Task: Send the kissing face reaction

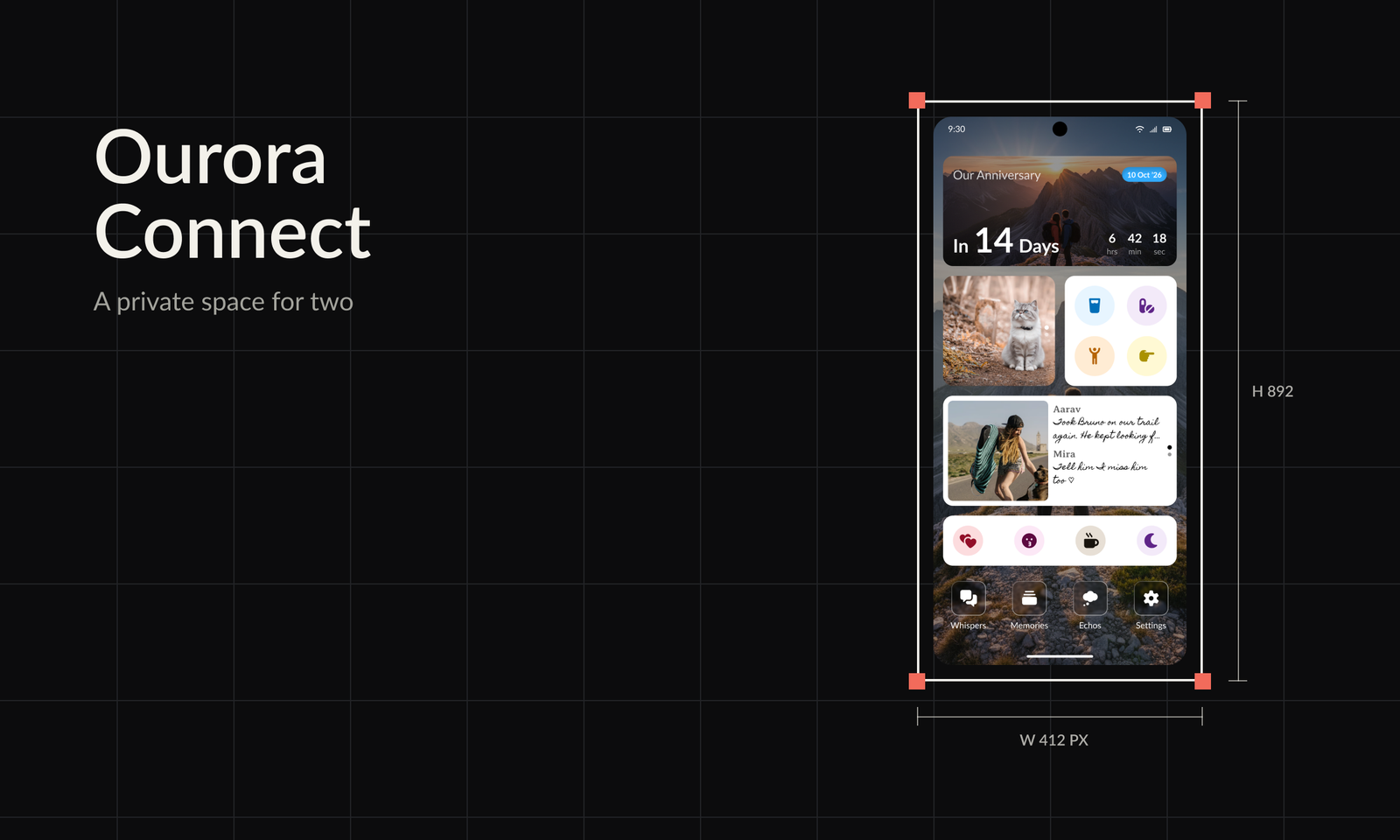Action: point(1030,541)
